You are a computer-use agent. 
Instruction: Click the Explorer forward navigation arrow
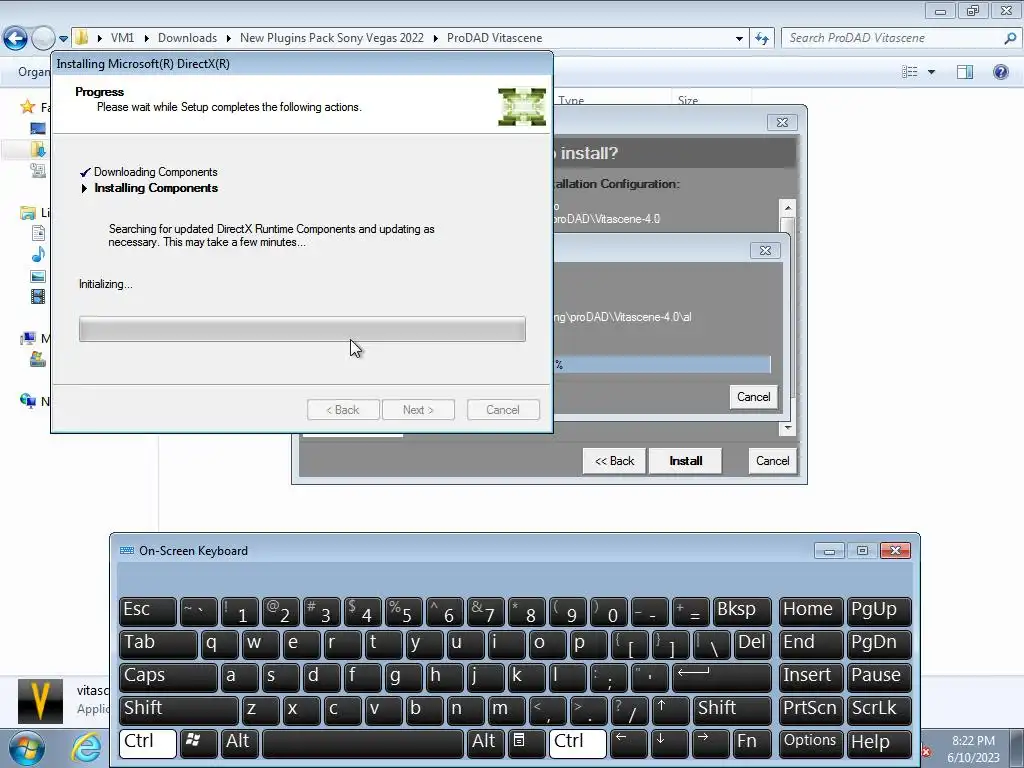pos(43,38)
